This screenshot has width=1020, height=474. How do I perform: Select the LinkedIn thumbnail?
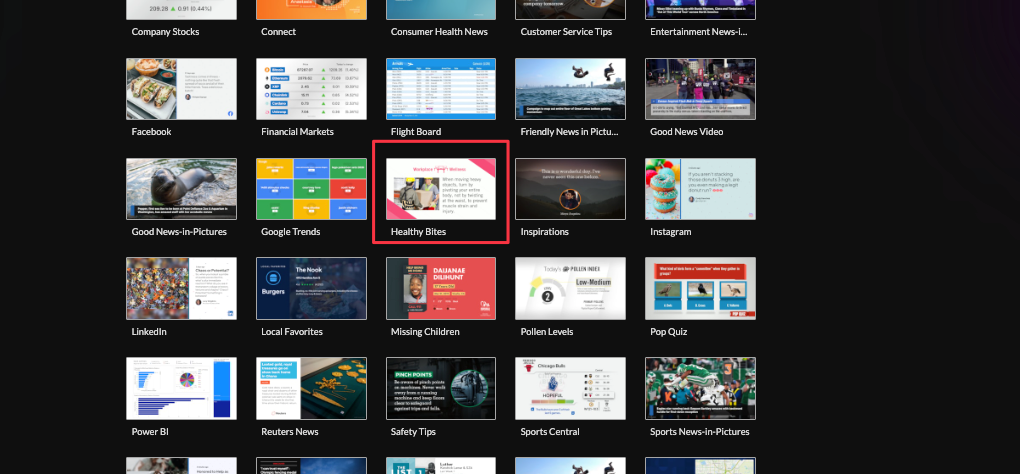click(x=181, y=288)
